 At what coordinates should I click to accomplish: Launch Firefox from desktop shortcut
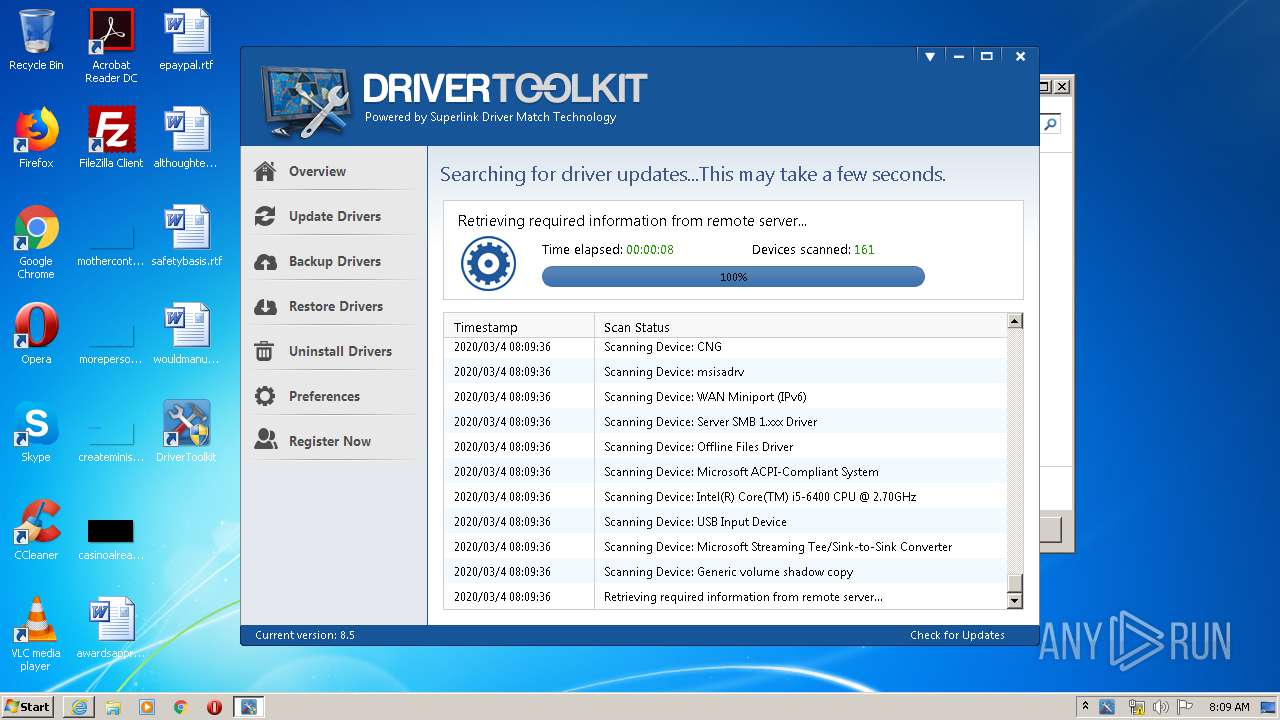(x=36, y=138)
